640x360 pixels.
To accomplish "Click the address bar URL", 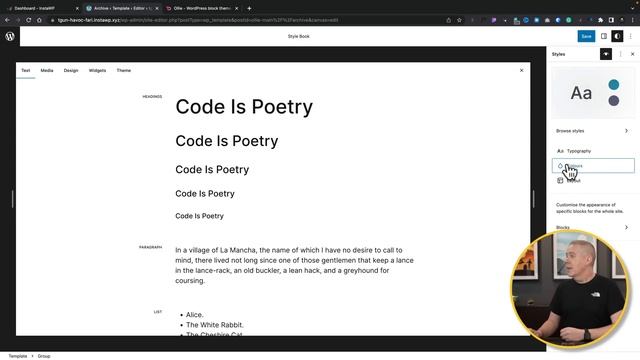I will click(198, 20).
